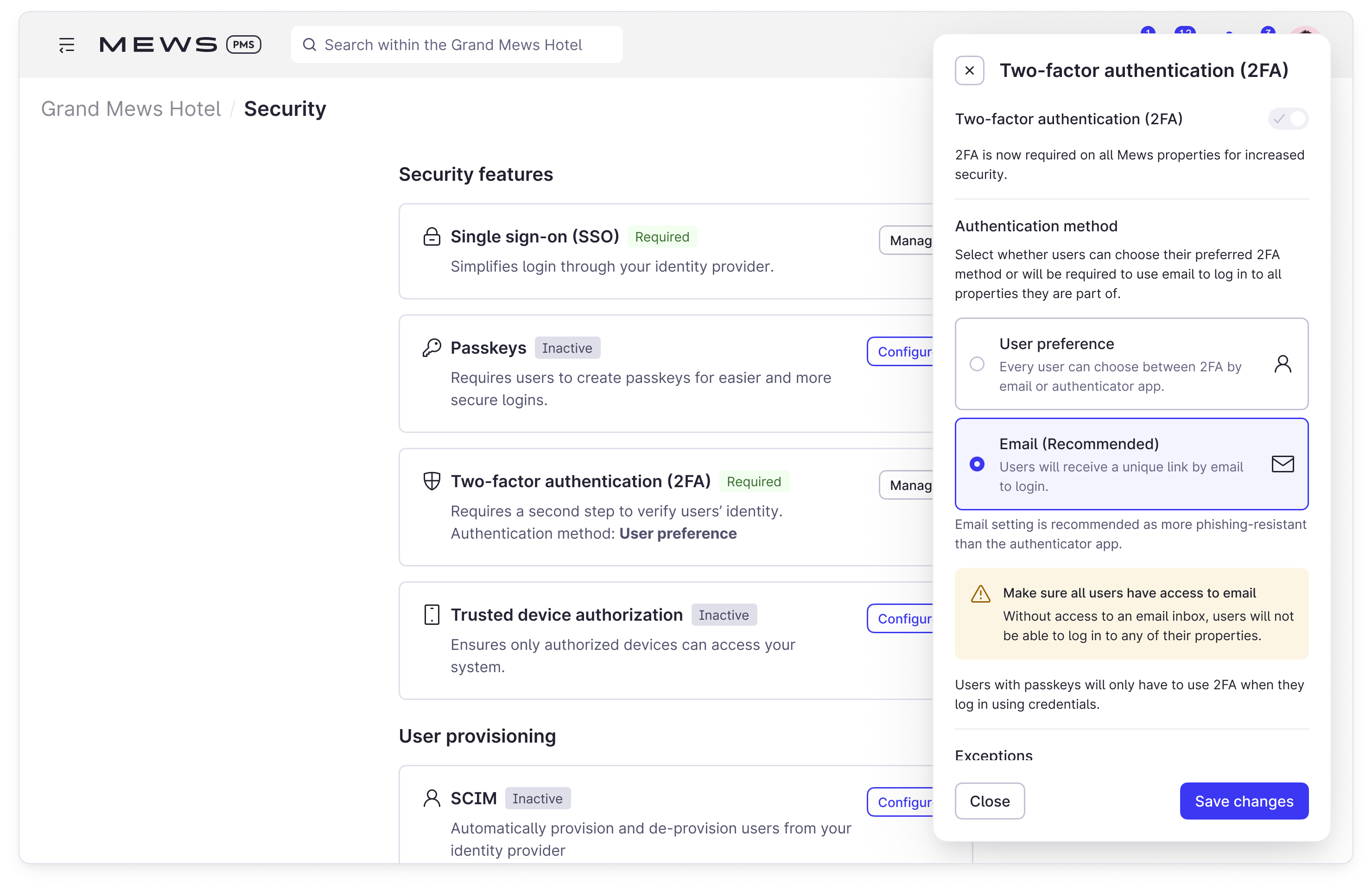This screenshot has width=1372, height=890.
Task: Click the SSO Required badge
Action: point(662,236)
